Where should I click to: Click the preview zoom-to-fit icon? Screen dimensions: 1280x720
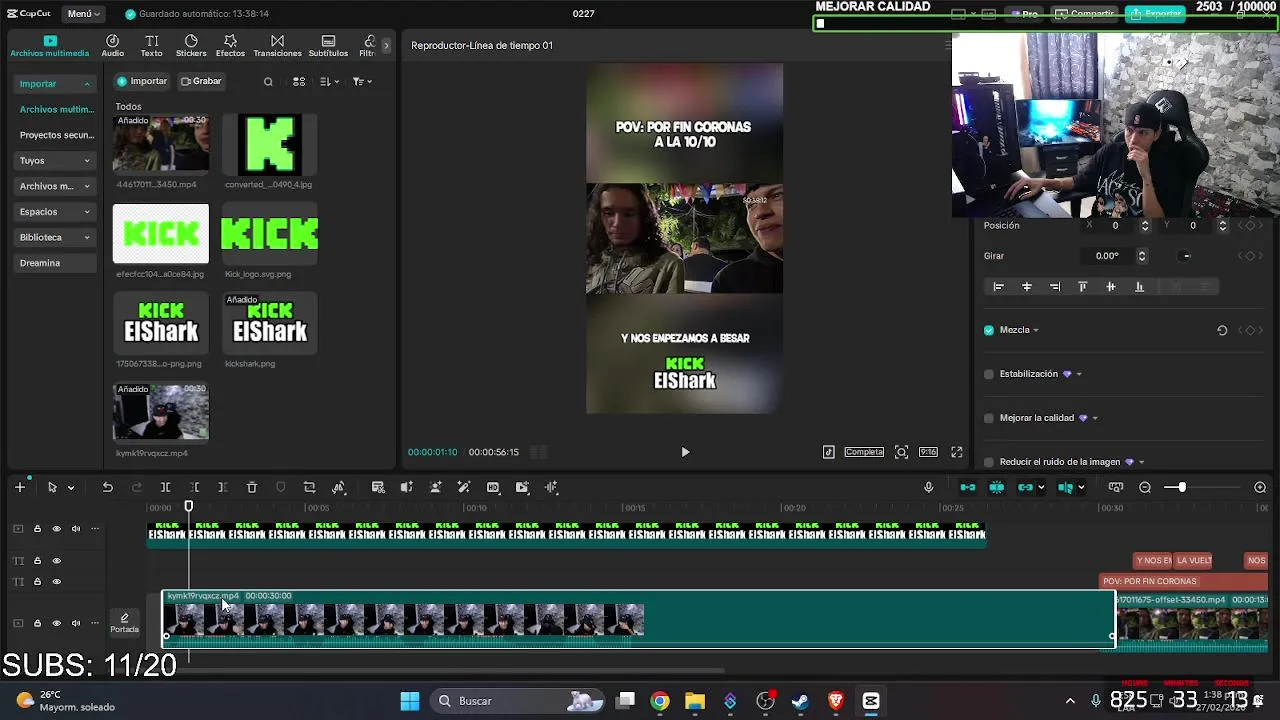click(x=901, y=452)
